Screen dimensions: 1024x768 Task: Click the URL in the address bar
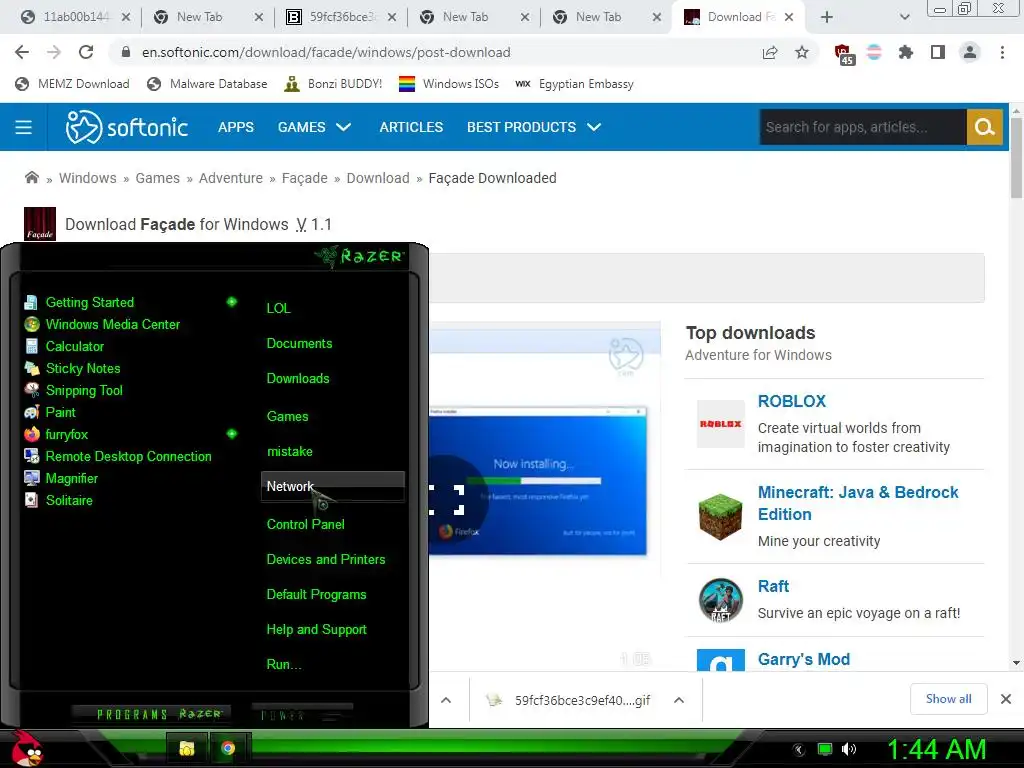326,52
